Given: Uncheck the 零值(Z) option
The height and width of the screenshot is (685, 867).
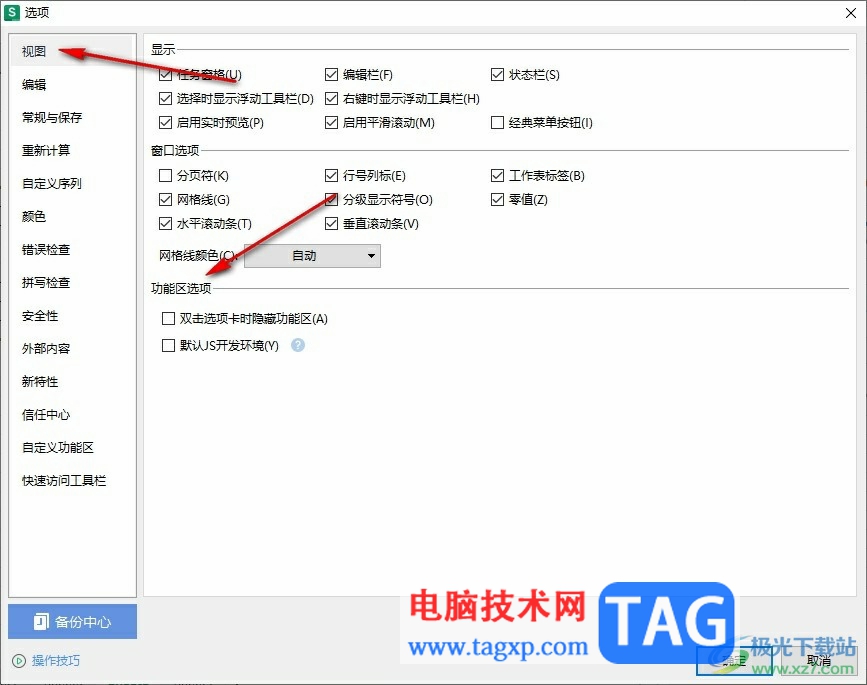Looking at the screenshot, I should [497, 199].
